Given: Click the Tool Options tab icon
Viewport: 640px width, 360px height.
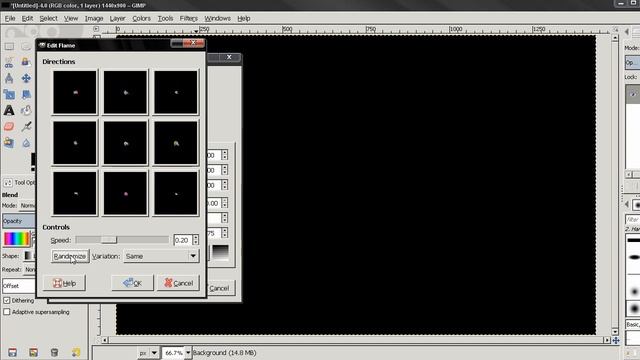Looking at the screenshot, I should (8, 182).
